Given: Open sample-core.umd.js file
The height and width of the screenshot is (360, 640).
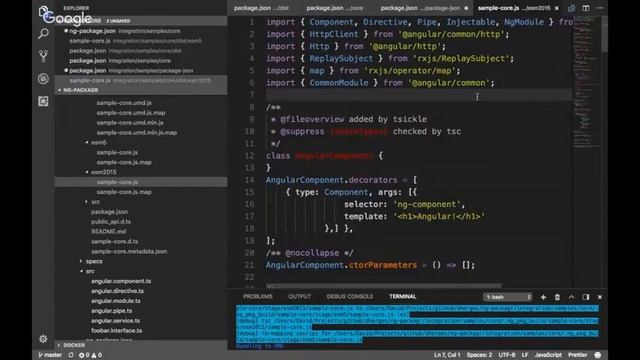Looking at the screenshot, I should (x=124, y=103).
